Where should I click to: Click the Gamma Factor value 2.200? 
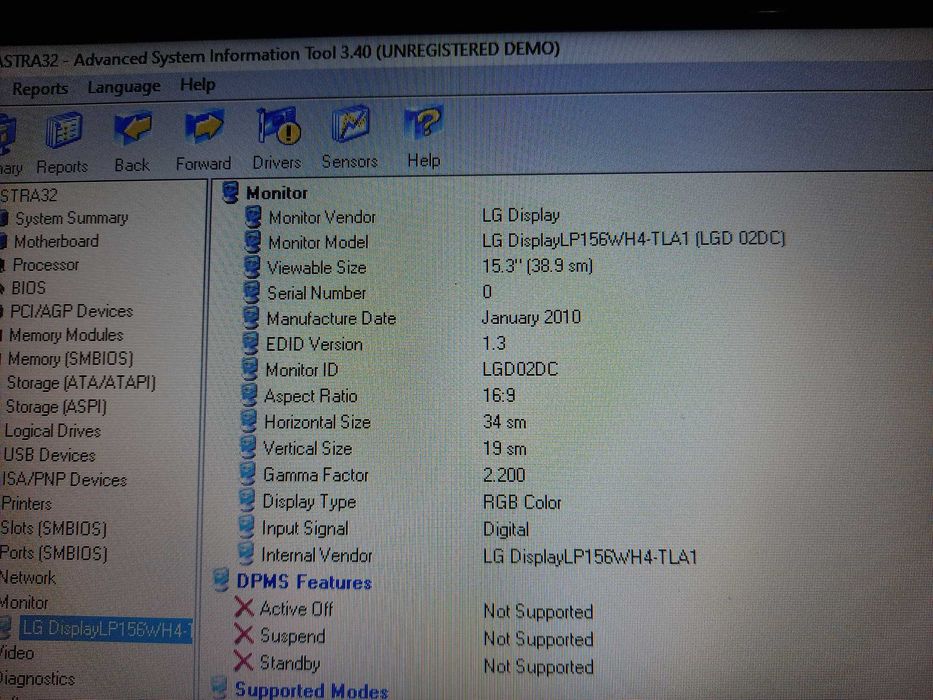[504, 475]
